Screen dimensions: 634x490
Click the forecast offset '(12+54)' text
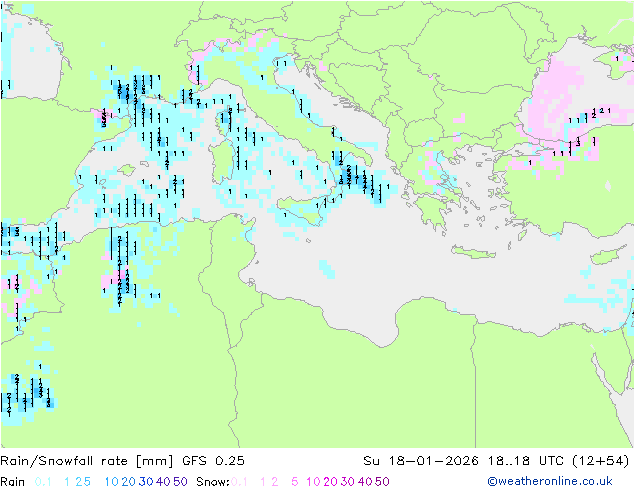[600, 461]
